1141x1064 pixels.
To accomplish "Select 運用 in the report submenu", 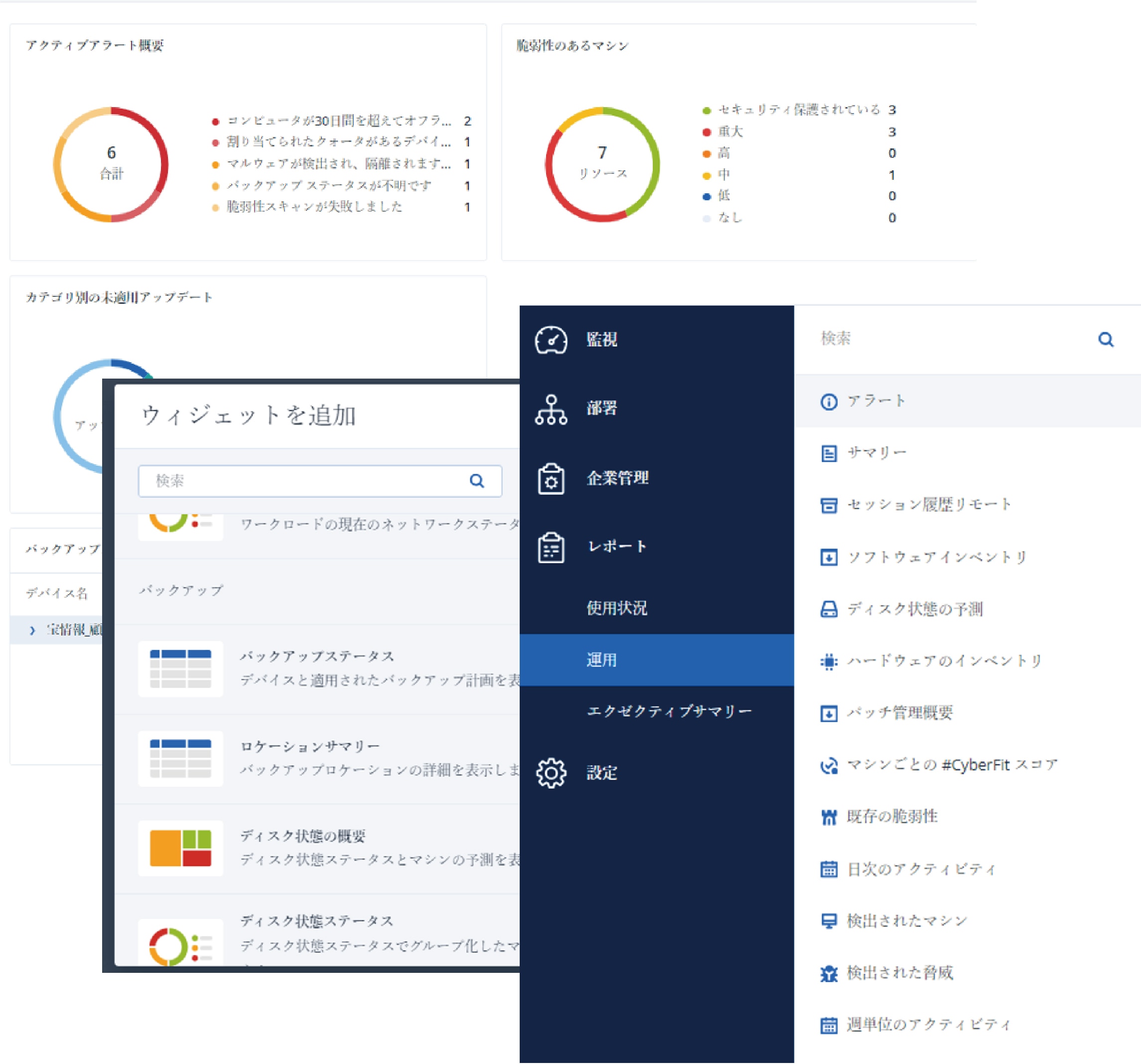I will tap(601, 660).
